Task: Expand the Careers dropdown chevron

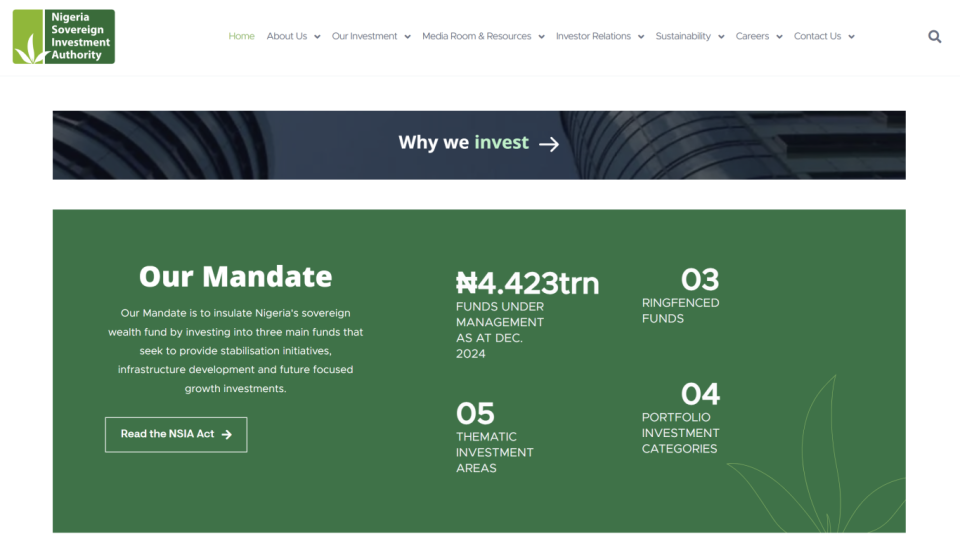Action: 779,37
